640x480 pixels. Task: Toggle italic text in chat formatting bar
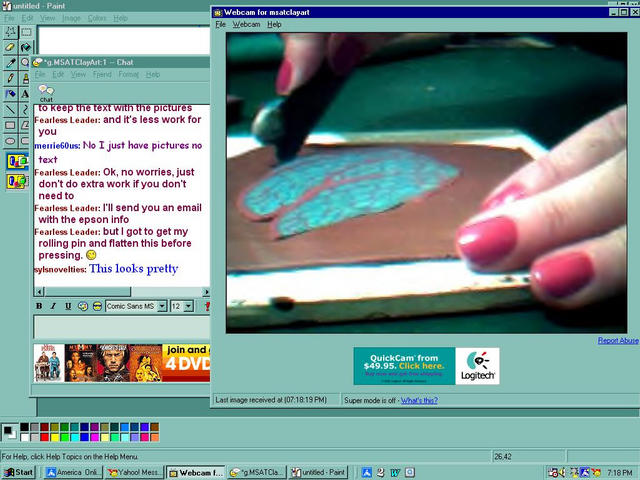pyautogui.click(x=53, y=306)
